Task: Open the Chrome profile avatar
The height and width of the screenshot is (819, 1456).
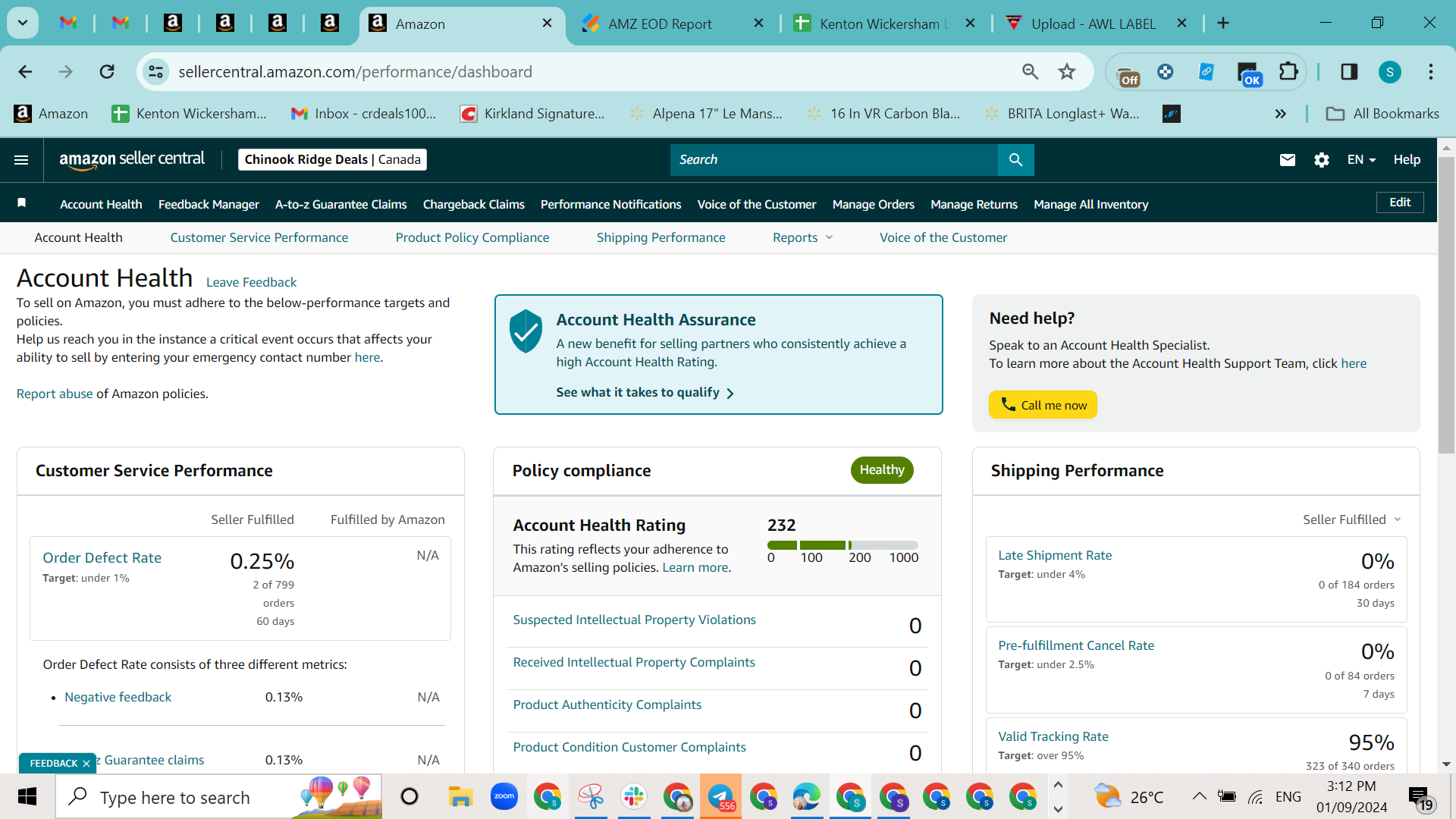Action: tap(1389, 72)
